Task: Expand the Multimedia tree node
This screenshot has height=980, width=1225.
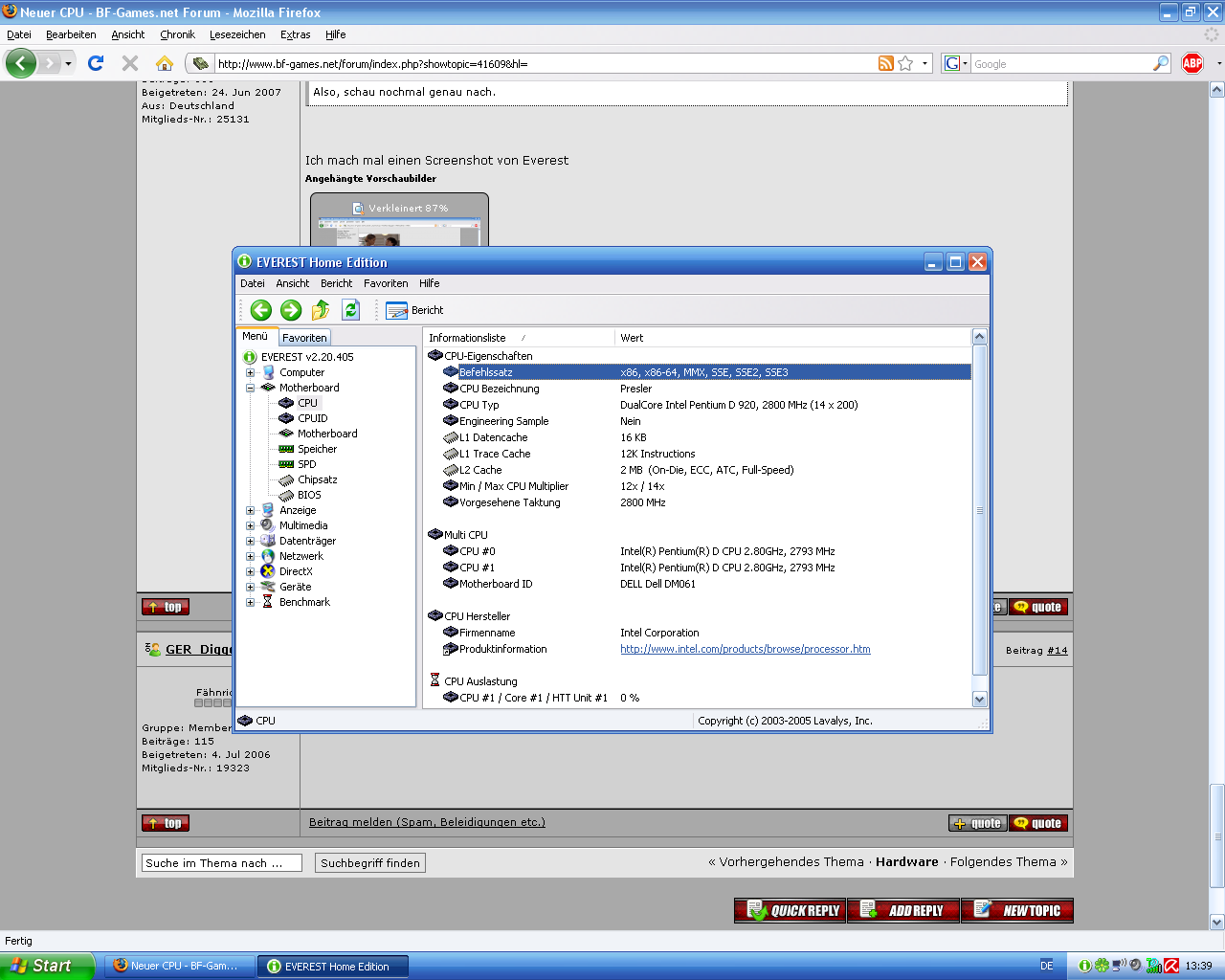Action: coord(250,525)
